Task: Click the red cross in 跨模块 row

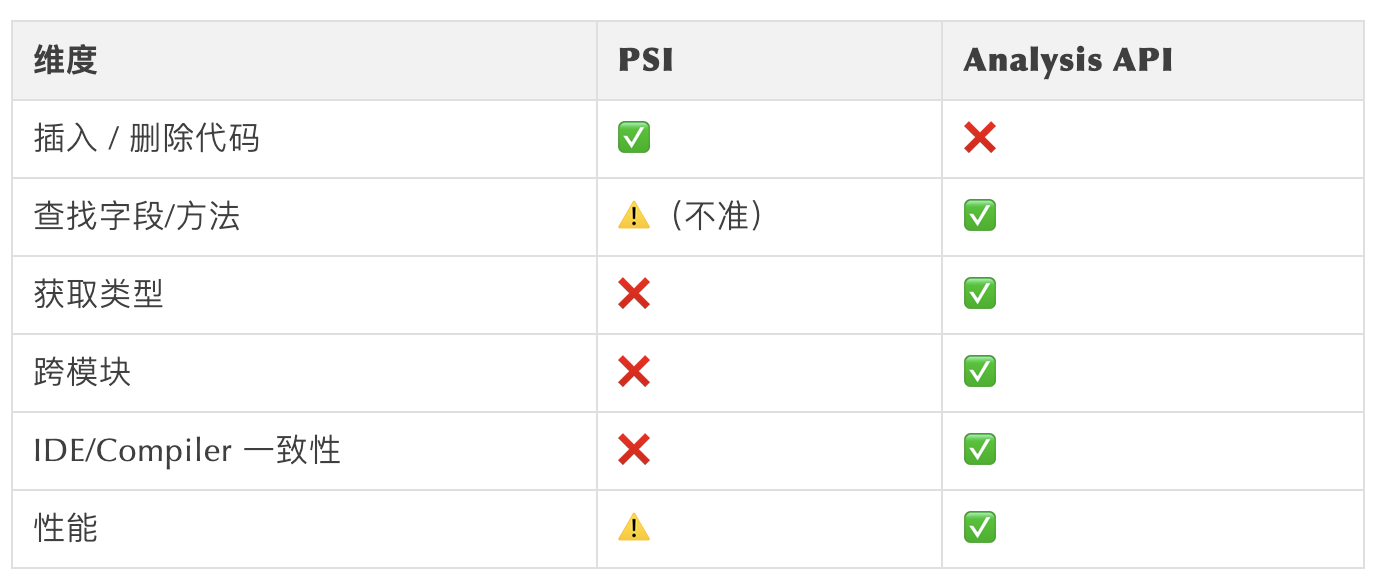Action: coord(634,372)
